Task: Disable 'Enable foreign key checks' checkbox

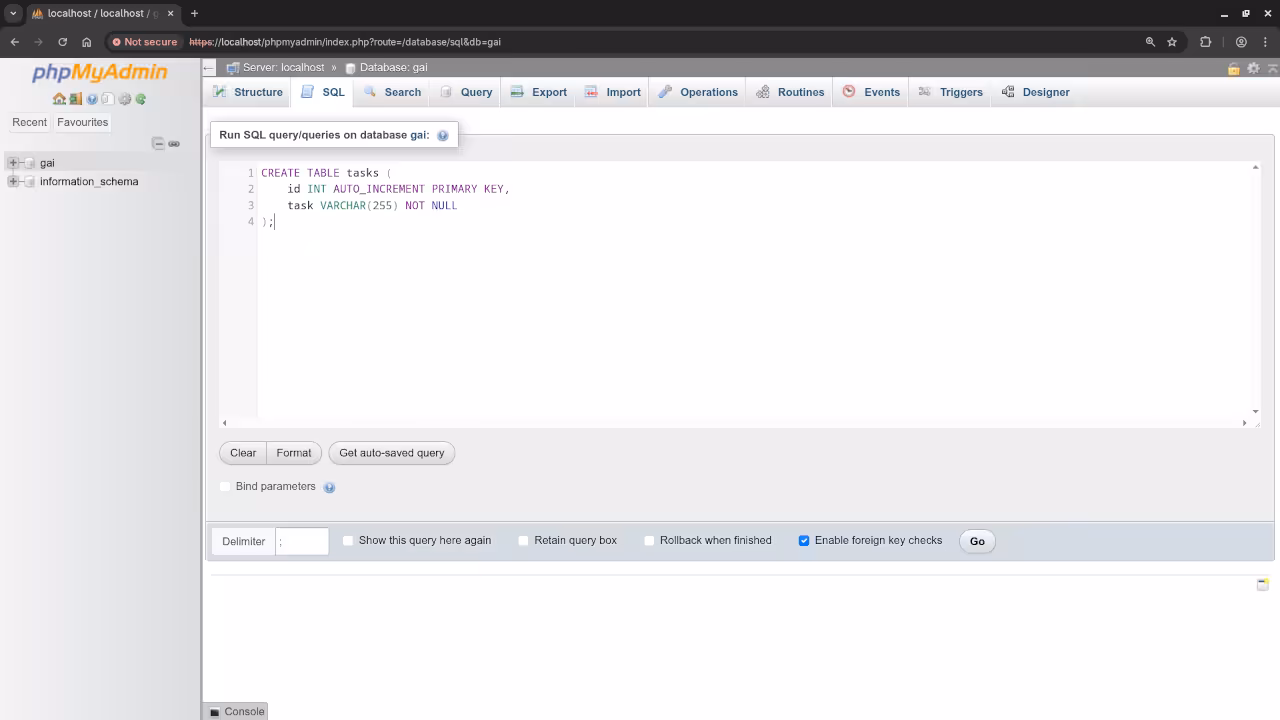Action: pyautogui.click(x=804, y=541)
